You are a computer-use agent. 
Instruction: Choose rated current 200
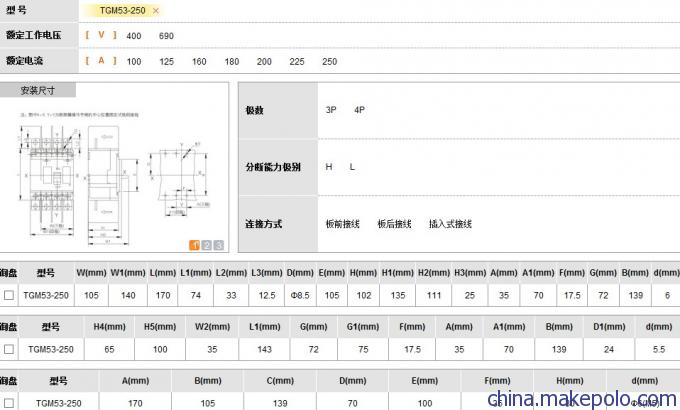pyautogui.click(x=264, y=62)
